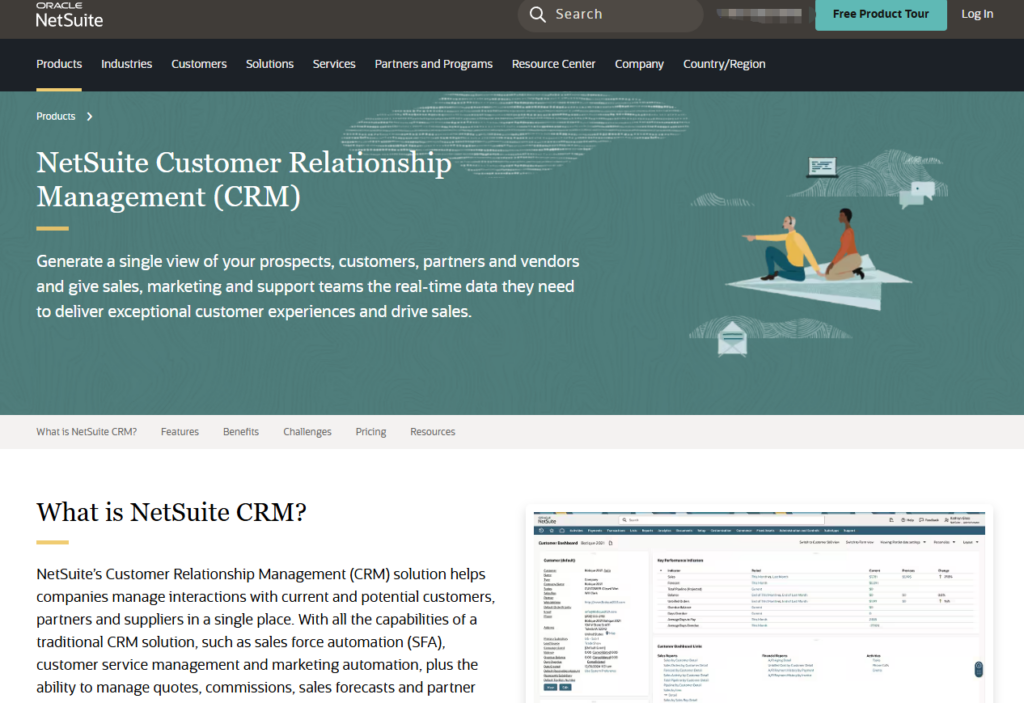Open the Services menu
This screenshot has height=703, width=1024.
click(334, 64)
